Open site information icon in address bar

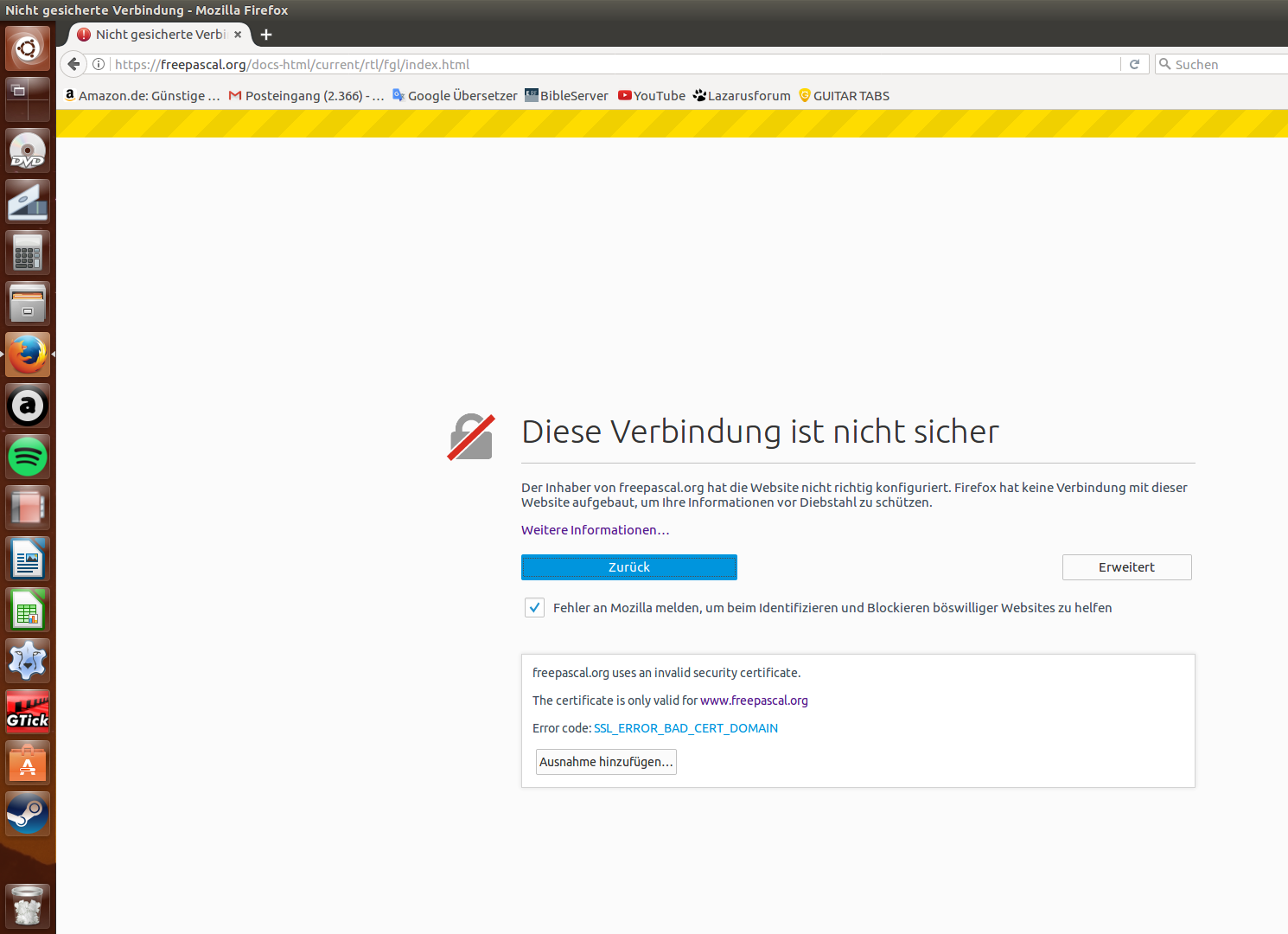click(99, 64)
